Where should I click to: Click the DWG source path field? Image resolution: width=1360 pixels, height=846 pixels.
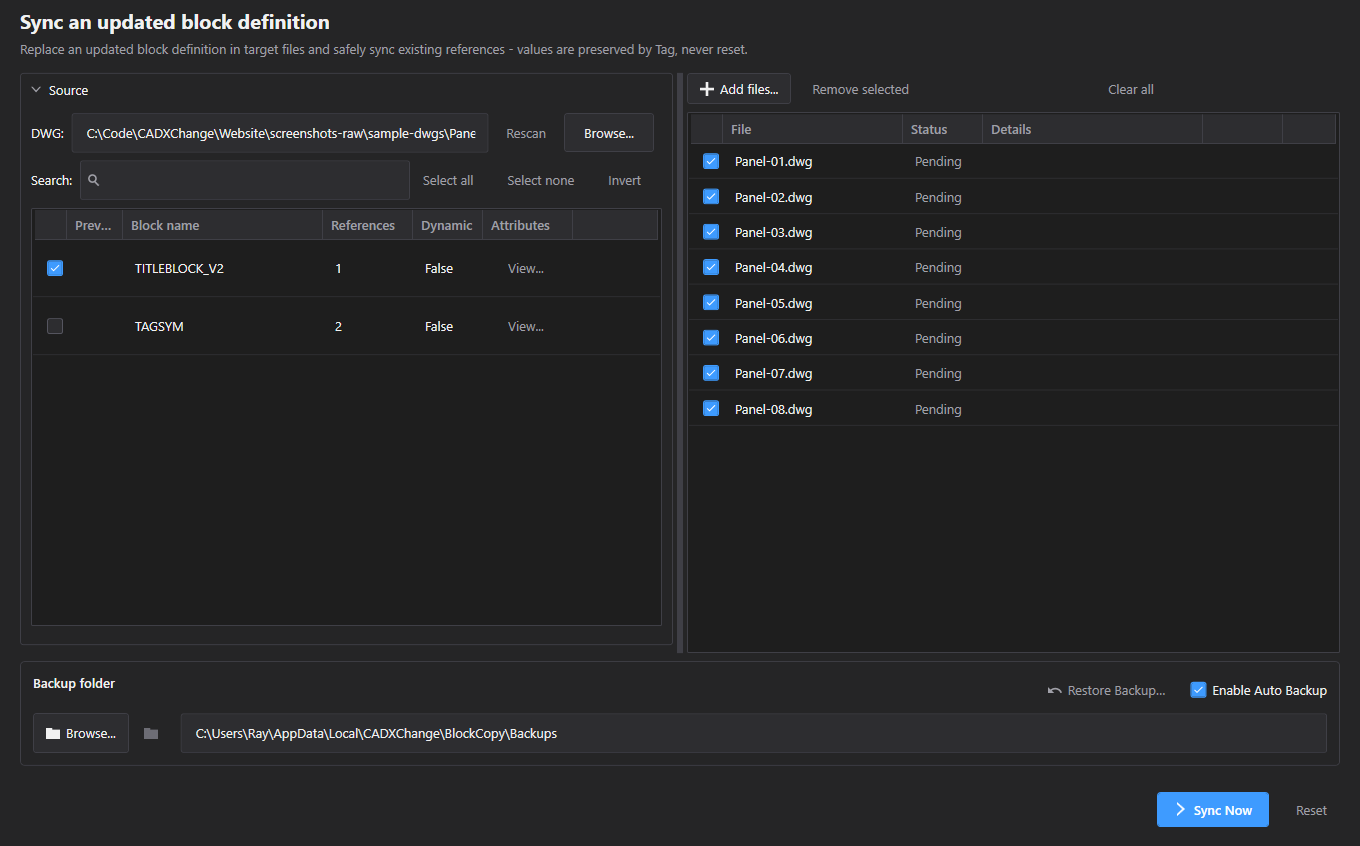(x=280, y=133)
